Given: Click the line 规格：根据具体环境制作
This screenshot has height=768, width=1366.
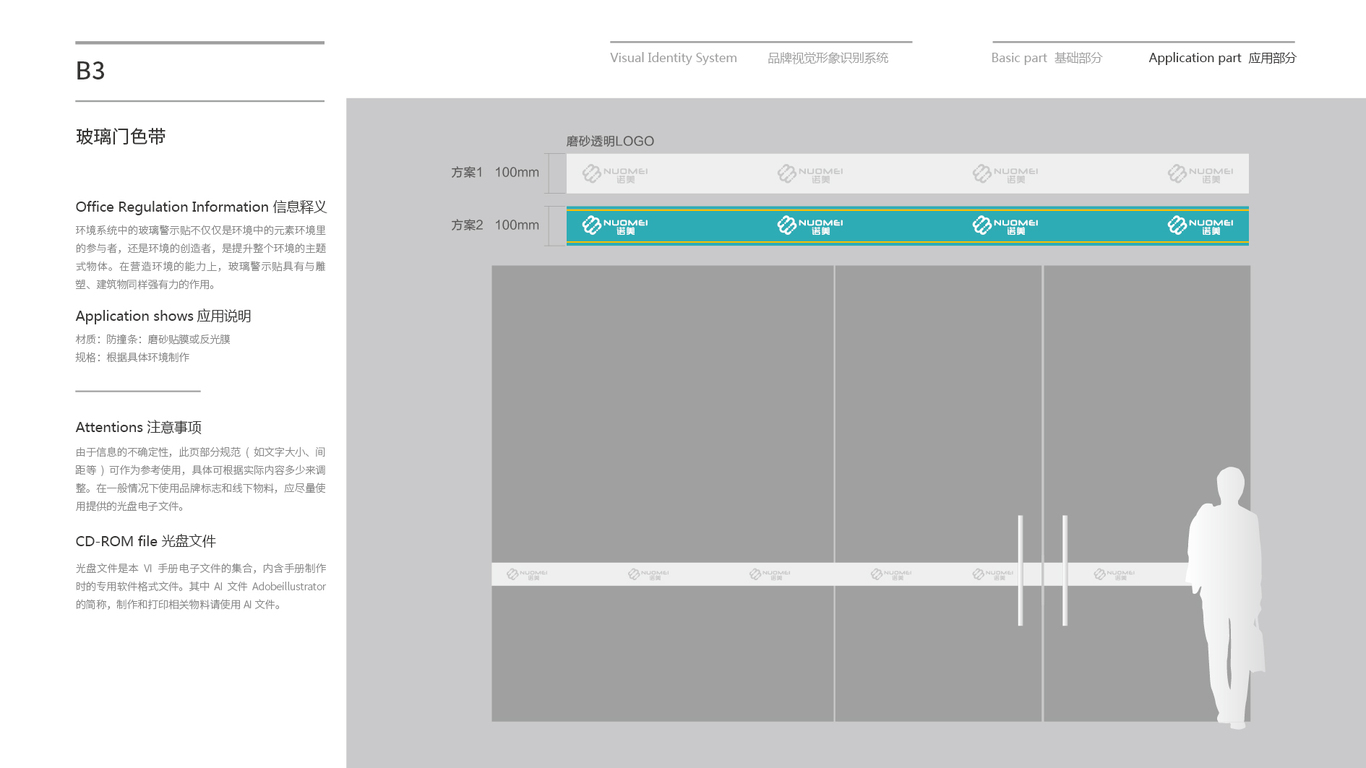Looking at the screenshot, I should pyautogui.click(x=132, y=357).
